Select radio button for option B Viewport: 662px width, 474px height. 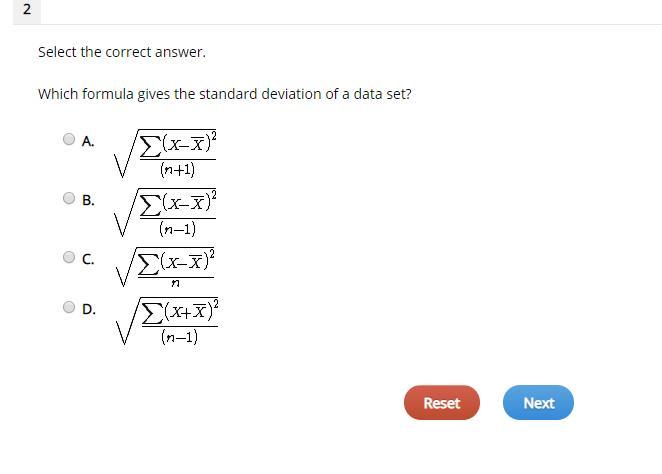[69, 199]
